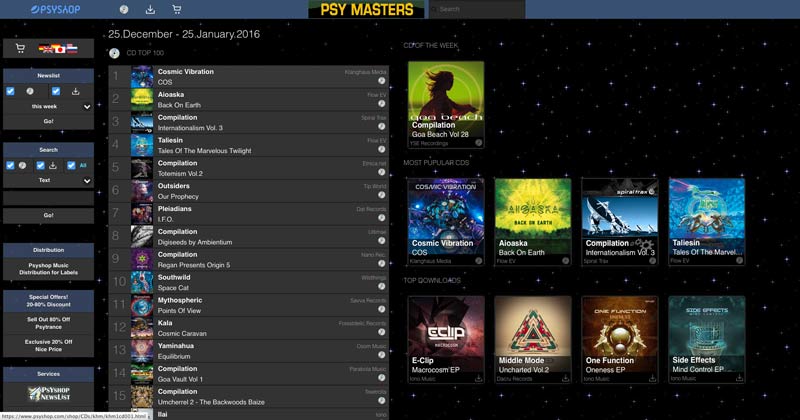This screenshot has width=800, height=420.
Task: Click CD icon on Goa Vault Vol 1 row
Action: click(381, 378)
